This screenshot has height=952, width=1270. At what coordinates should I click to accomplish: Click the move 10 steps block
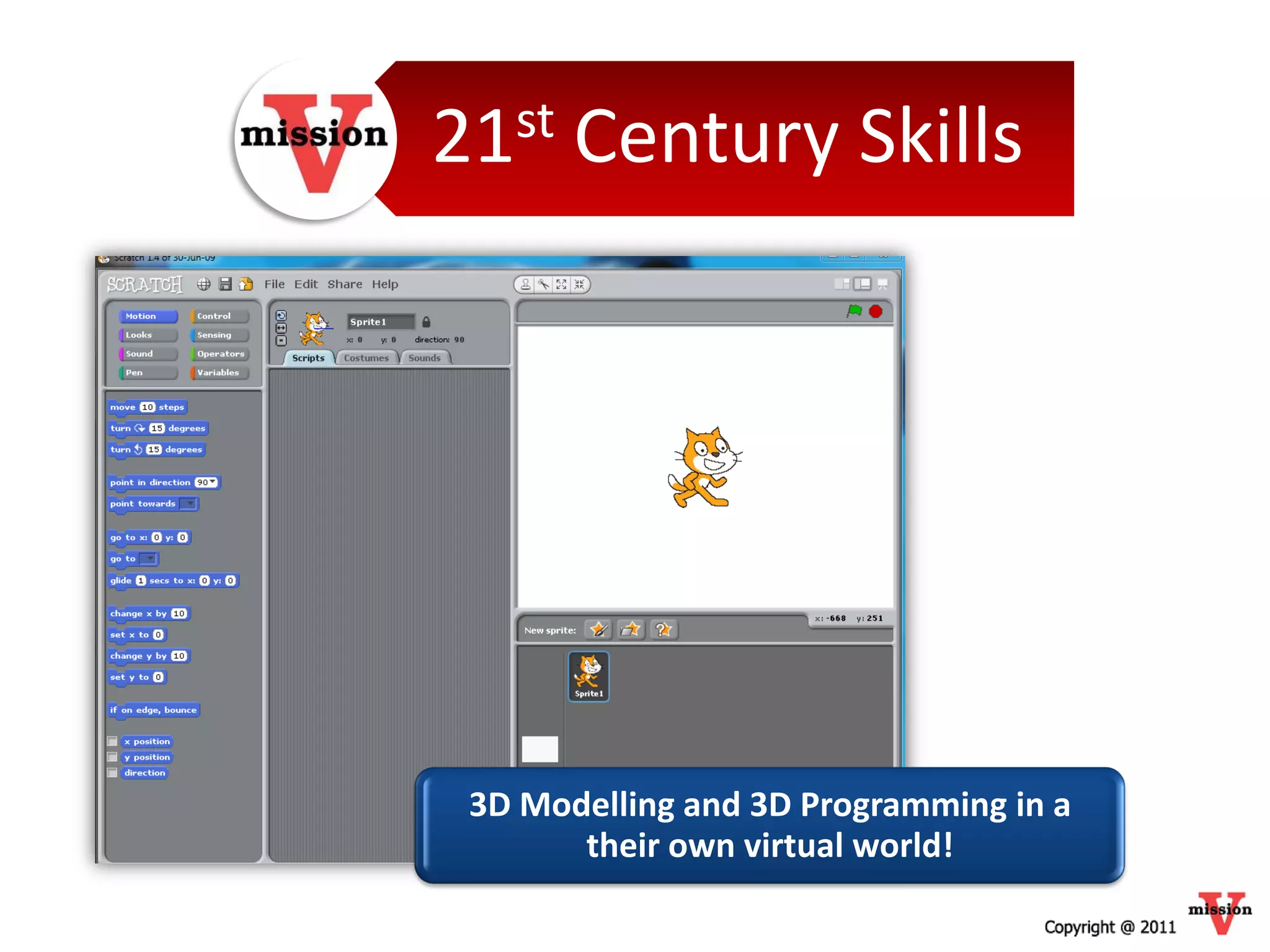tap(147, 407)
